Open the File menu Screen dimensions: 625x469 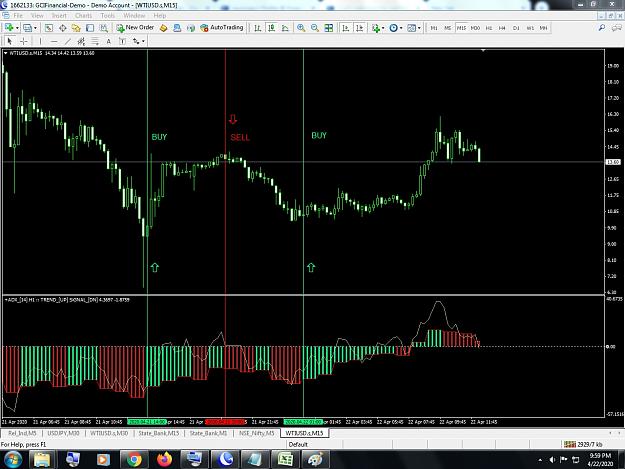[x=18, y=16]
